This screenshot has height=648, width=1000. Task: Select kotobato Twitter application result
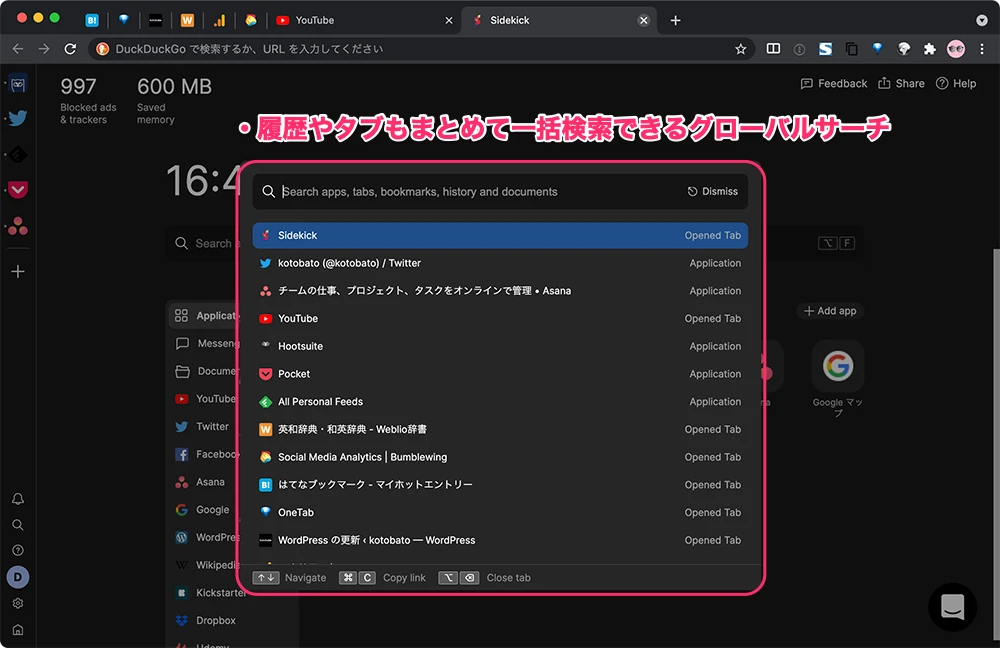point(500,263)
